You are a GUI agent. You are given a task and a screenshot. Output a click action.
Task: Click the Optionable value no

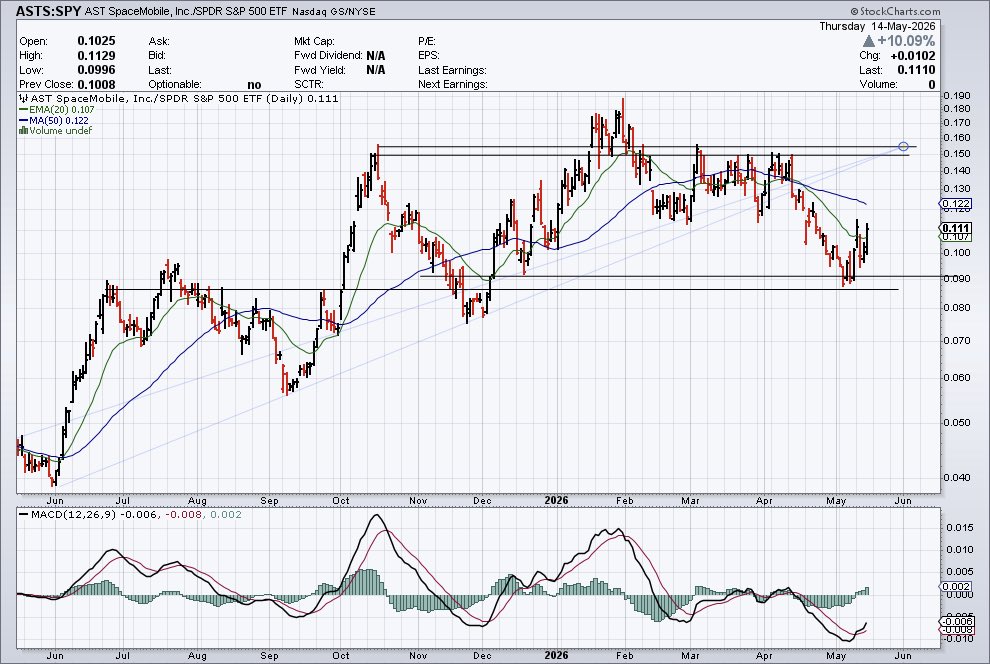tap(254, 85)
